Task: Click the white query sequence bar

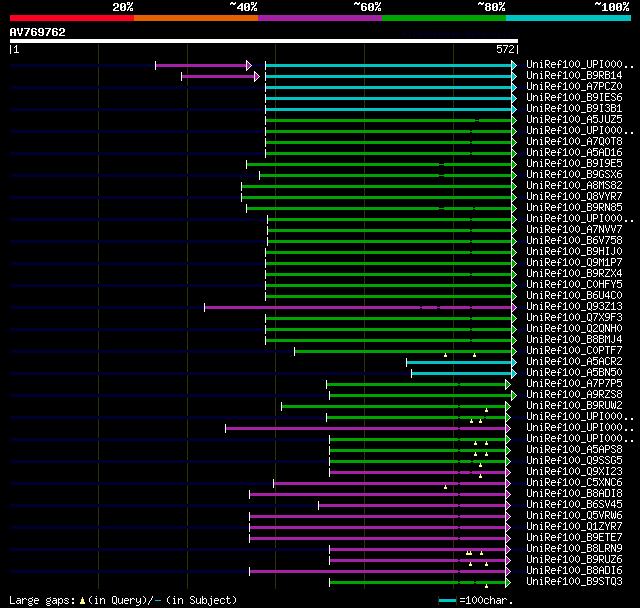Action: point(264,41)
